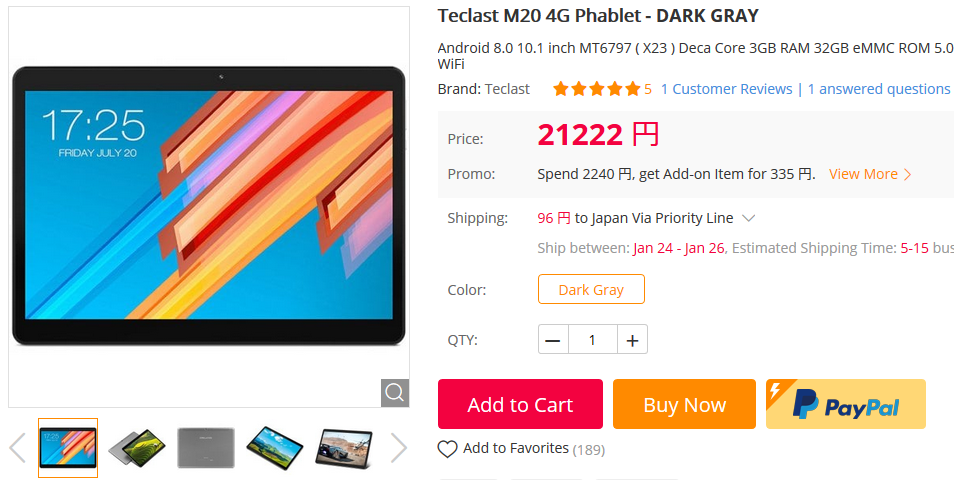Expand the shipping method dropdown arrow
954x480 pixels.
pyautogui.click(x=749, y=218)
